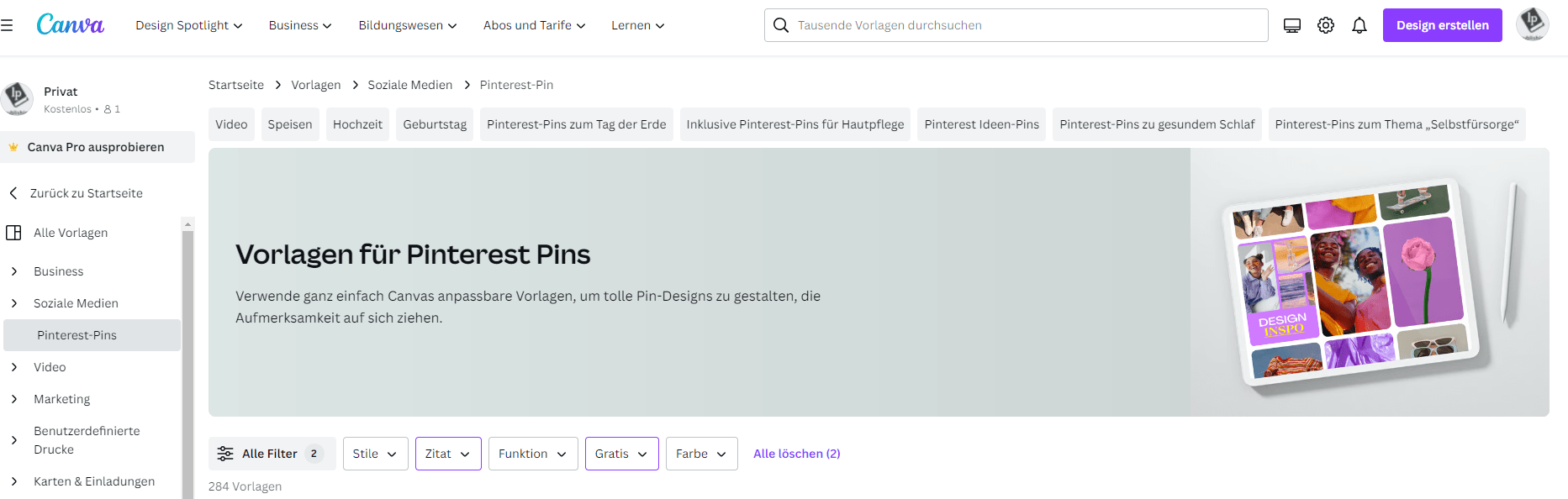This screenshot has width=1568, height=499.
Task: Open the desktop app download icon
Action: [1292, 25]
